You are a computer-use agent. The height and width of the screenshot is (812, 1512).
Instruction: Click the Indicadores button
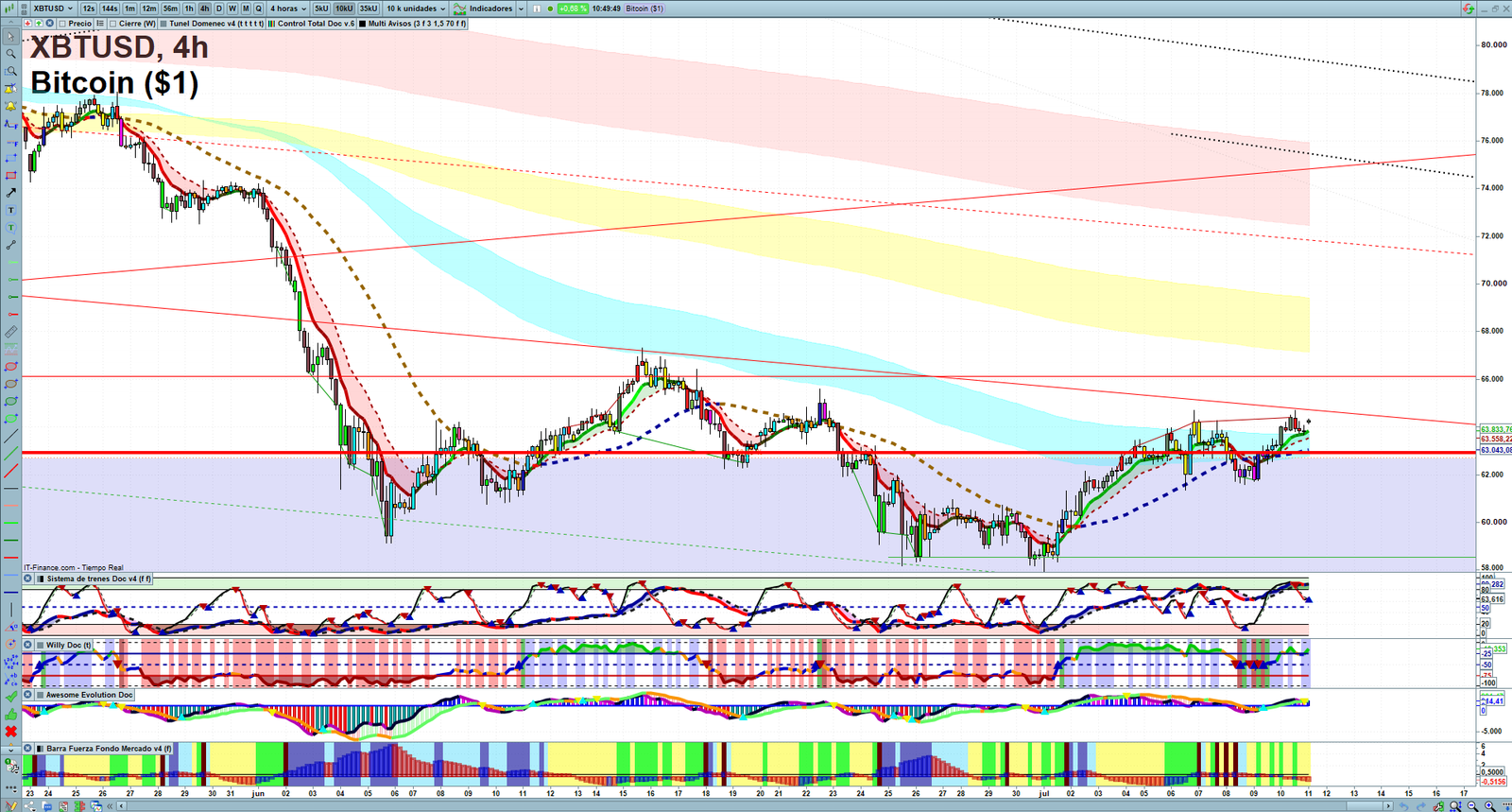[x=483, y=9]
